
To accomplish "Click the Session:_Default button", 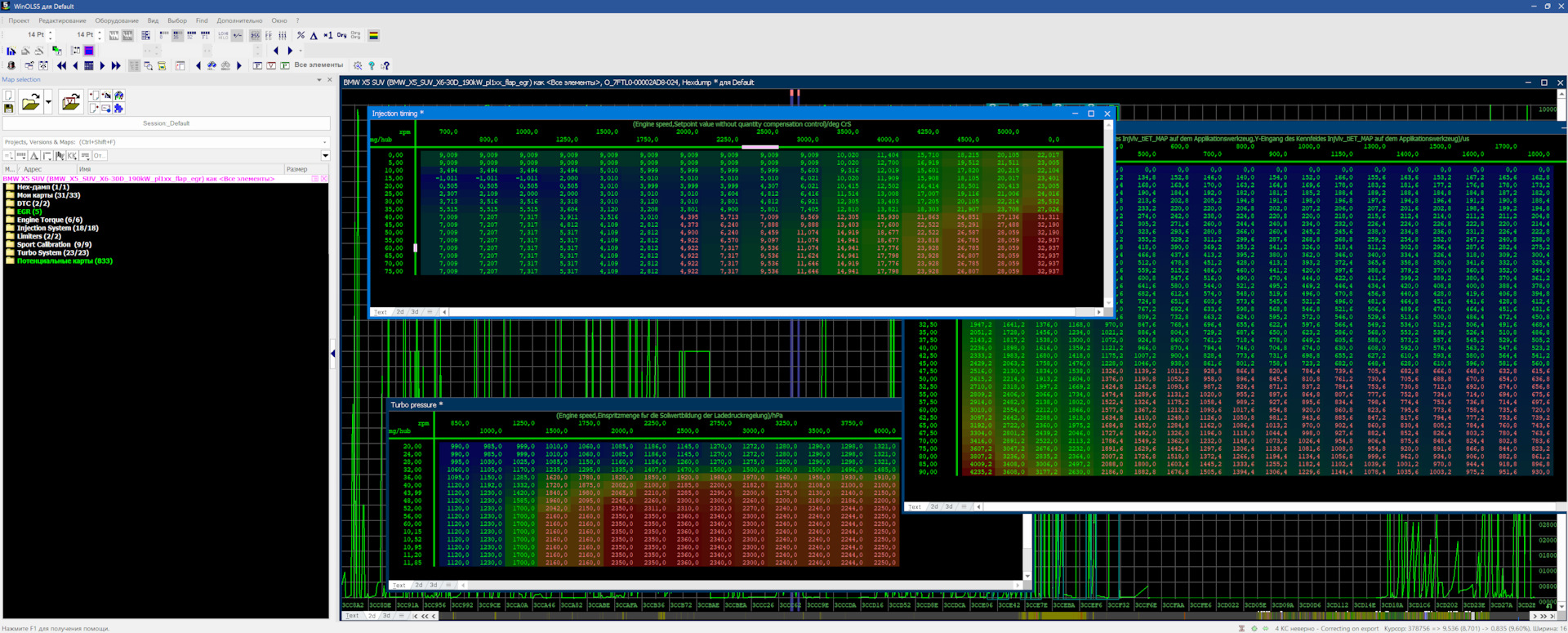I will point(167,123).
